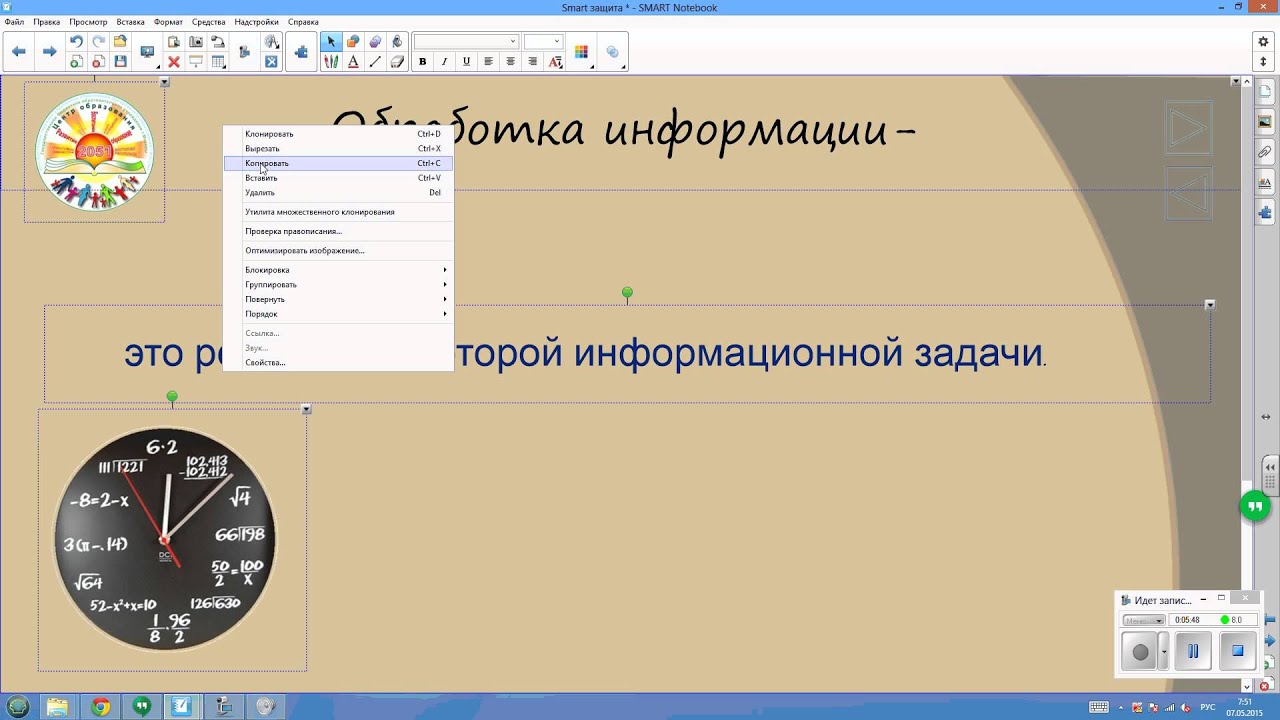The image size is (1280, 720).
Task: Go to next page with forward arrow
Action: [x=49, y=51]
